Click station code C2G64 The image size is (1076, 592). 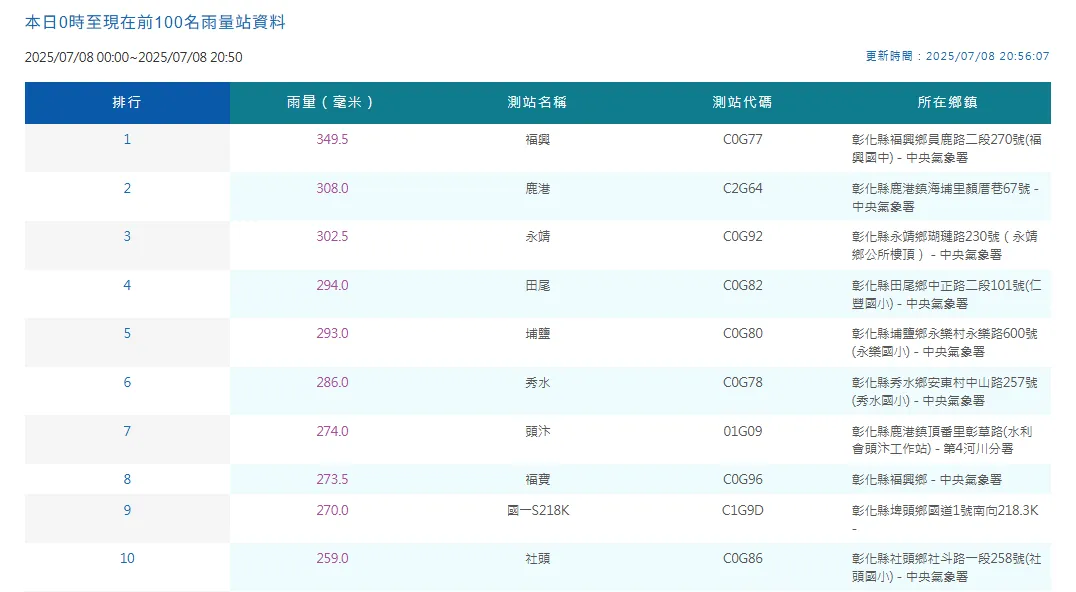[742, 189]
